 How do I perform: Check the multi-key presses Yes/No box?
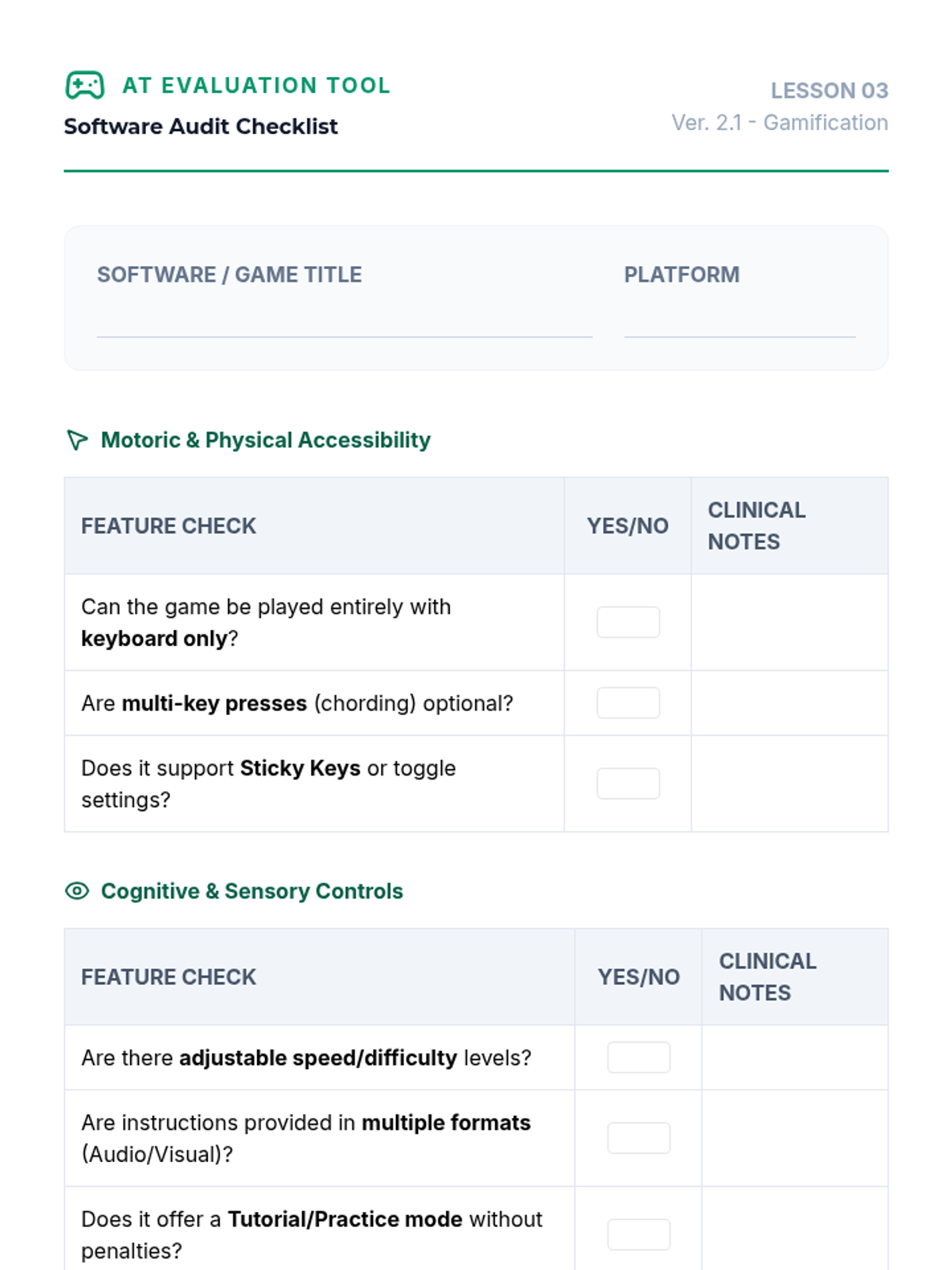(628, 703)
